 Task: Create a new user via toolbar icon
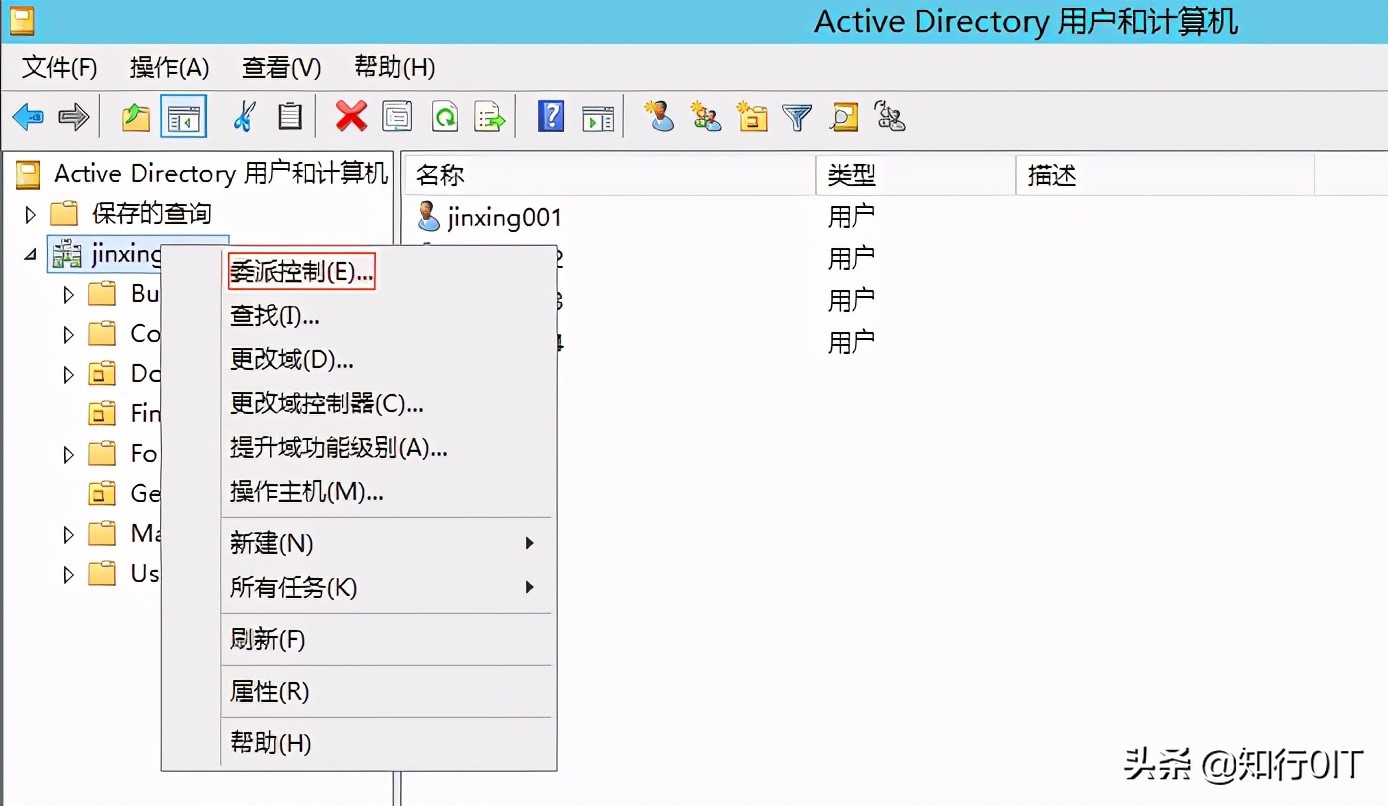pyautogui.click(x=659, y=116)
